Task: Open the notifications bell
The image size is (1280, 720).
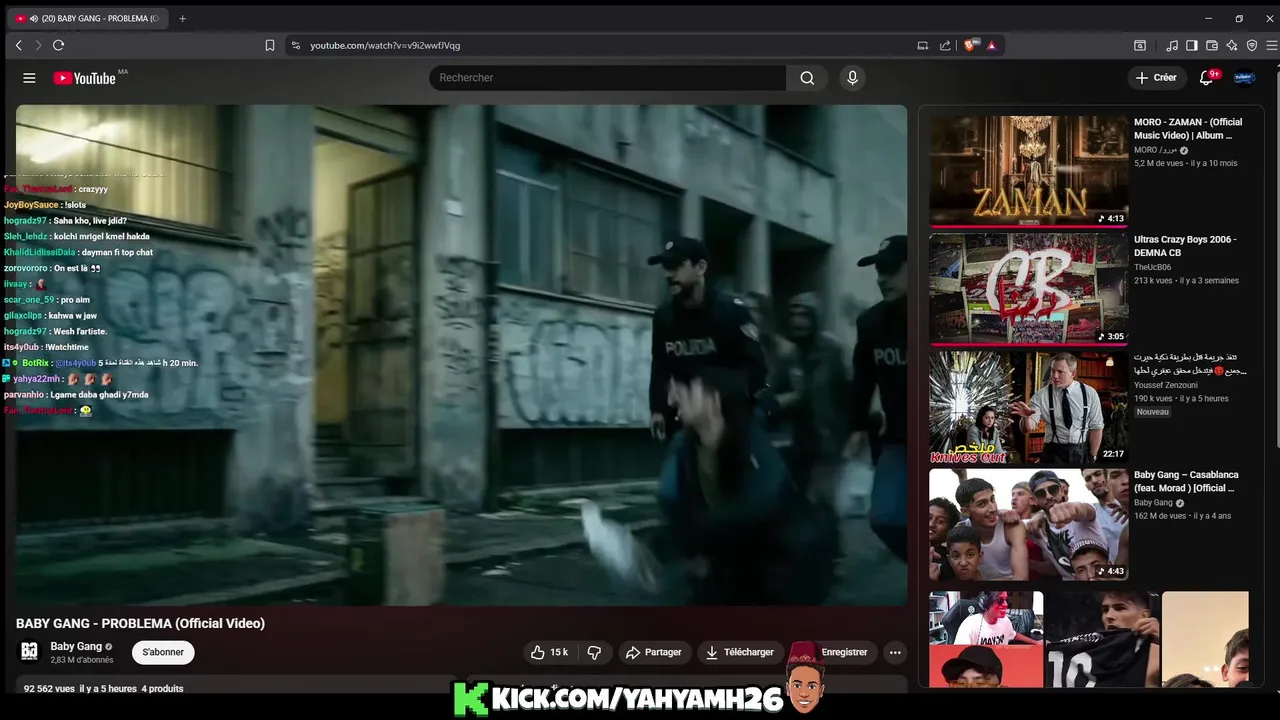Action: tap(1207, 77)
